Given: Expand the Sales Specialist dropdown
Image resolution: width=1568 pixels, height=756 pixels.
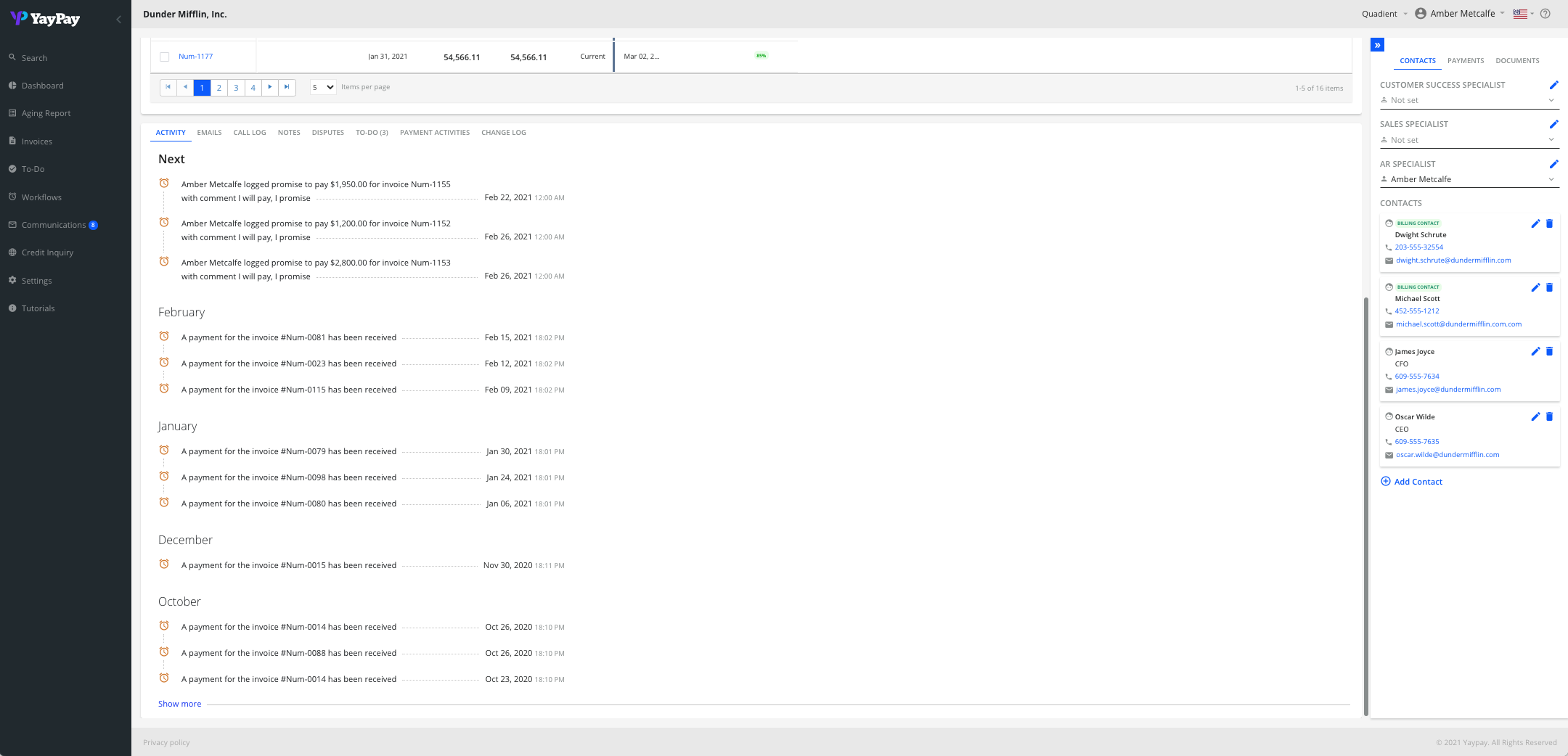Looking at the screenshot, I should coord(1551,140).
